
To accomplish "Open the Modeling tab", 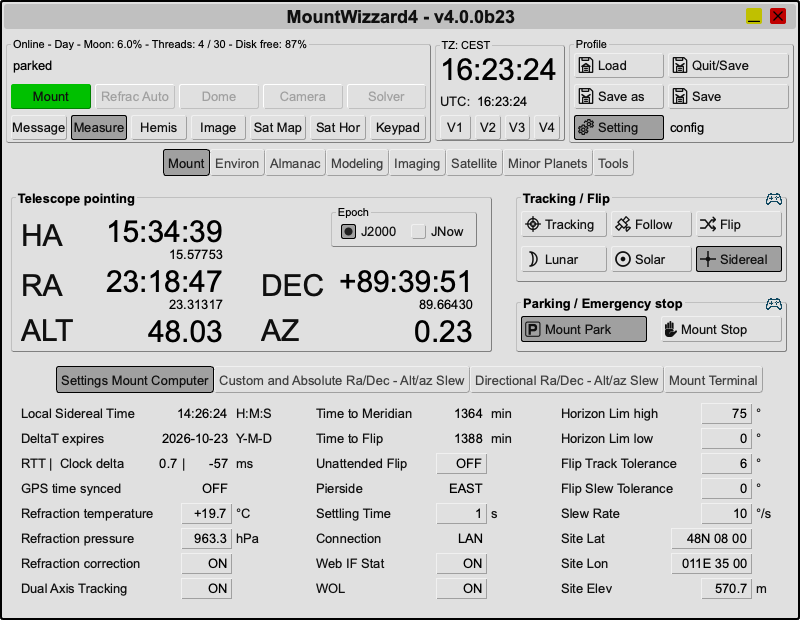I will 357,163.
